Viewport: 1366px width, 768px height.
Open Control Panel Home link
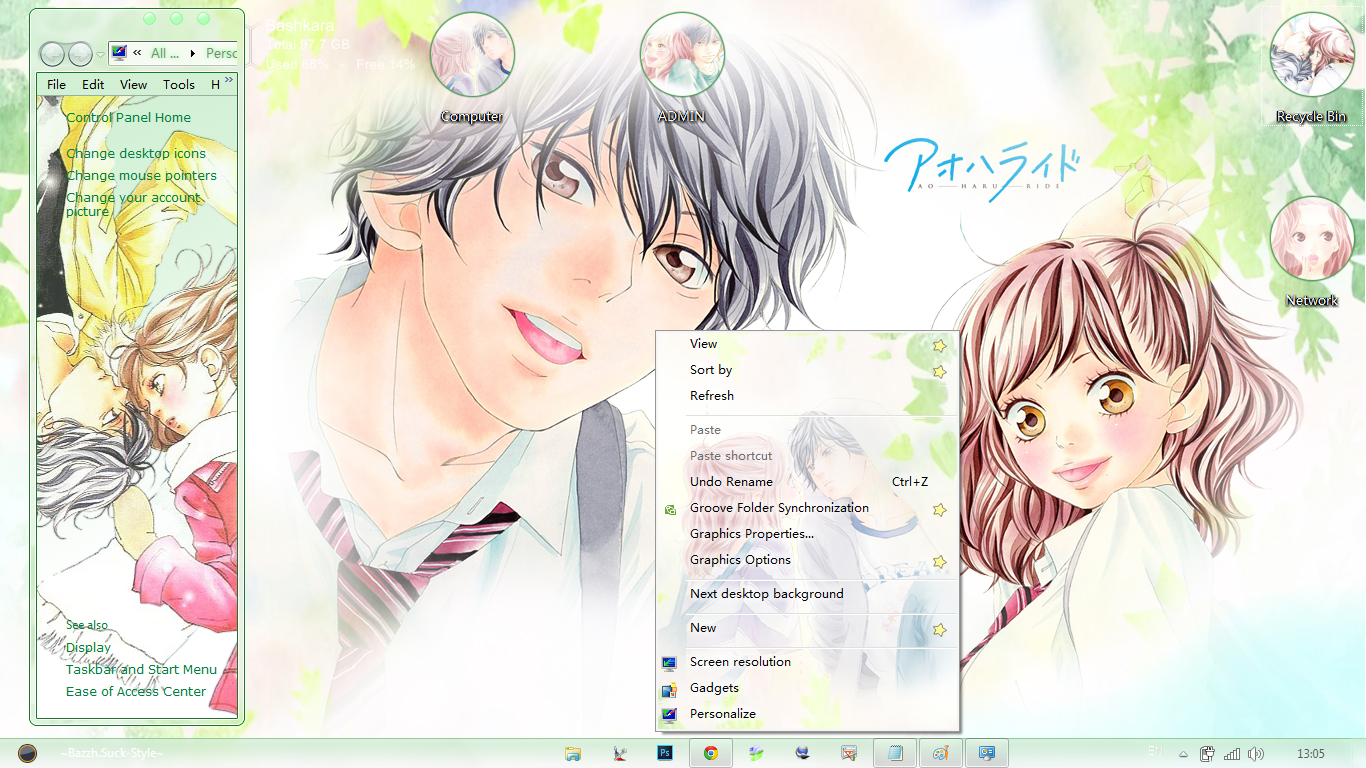128,117
